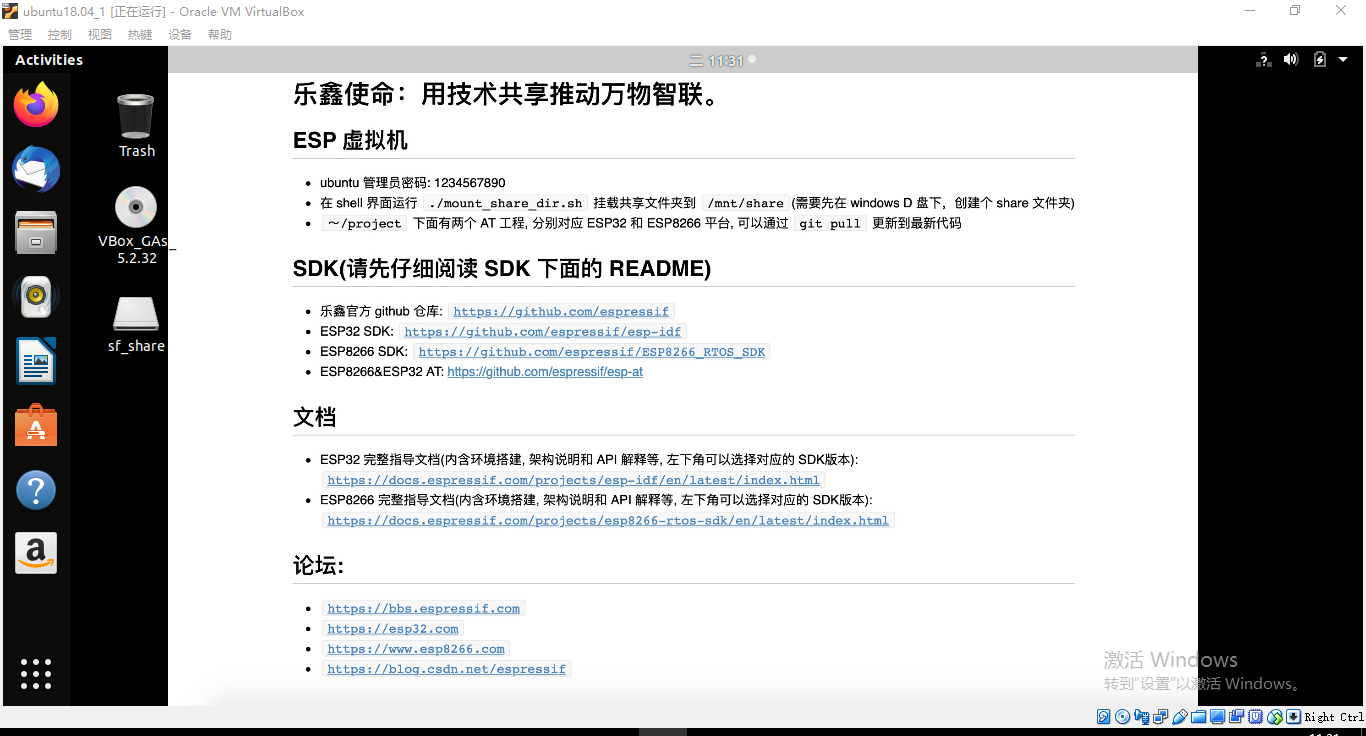The width and height of the screenshot is (1366, 736).
Task: Click the network adapters status icon
Action: click(x=1160, y=717)
